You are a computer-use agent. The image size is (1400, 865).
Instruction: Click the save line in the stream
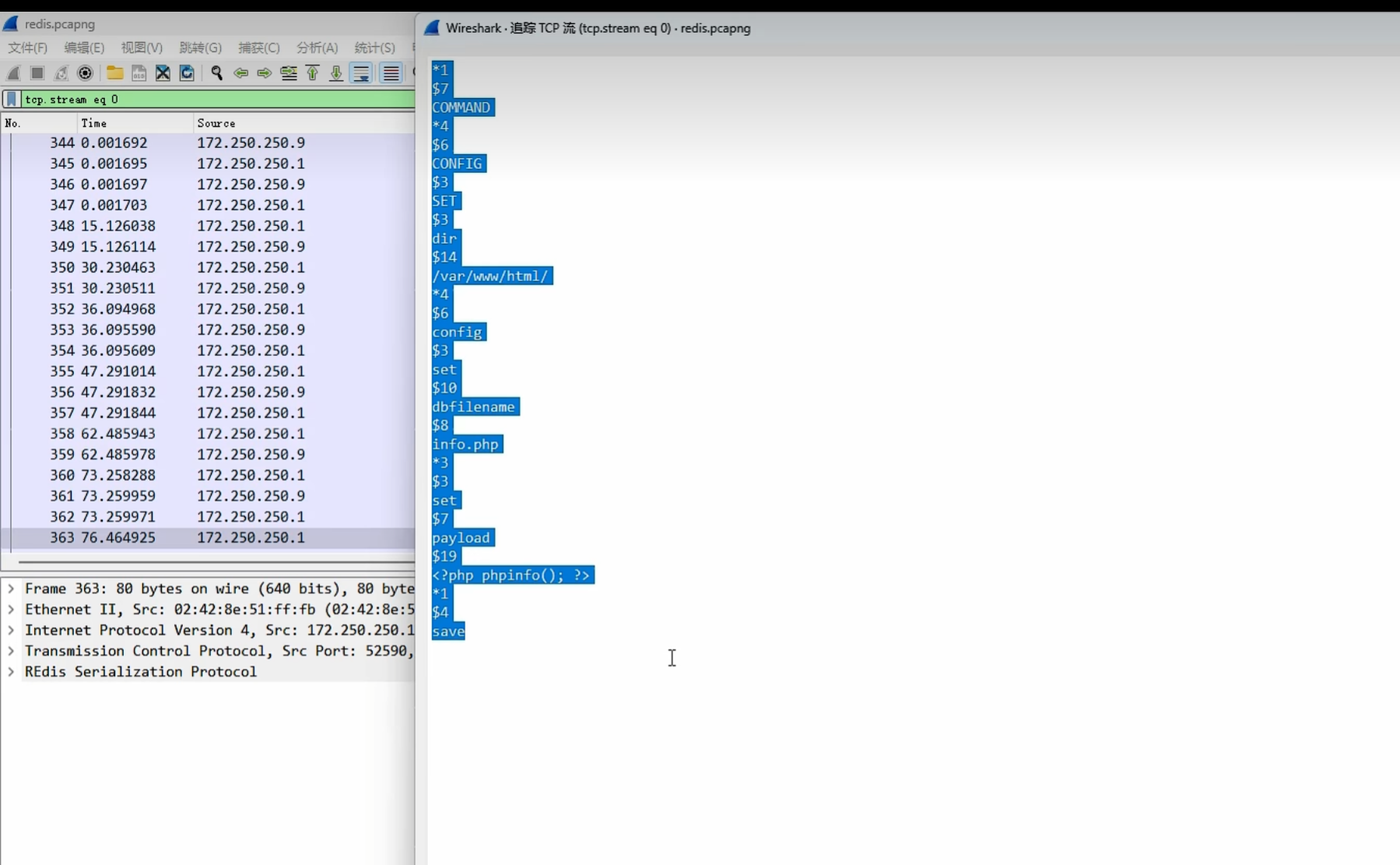(x=448, y=631)
